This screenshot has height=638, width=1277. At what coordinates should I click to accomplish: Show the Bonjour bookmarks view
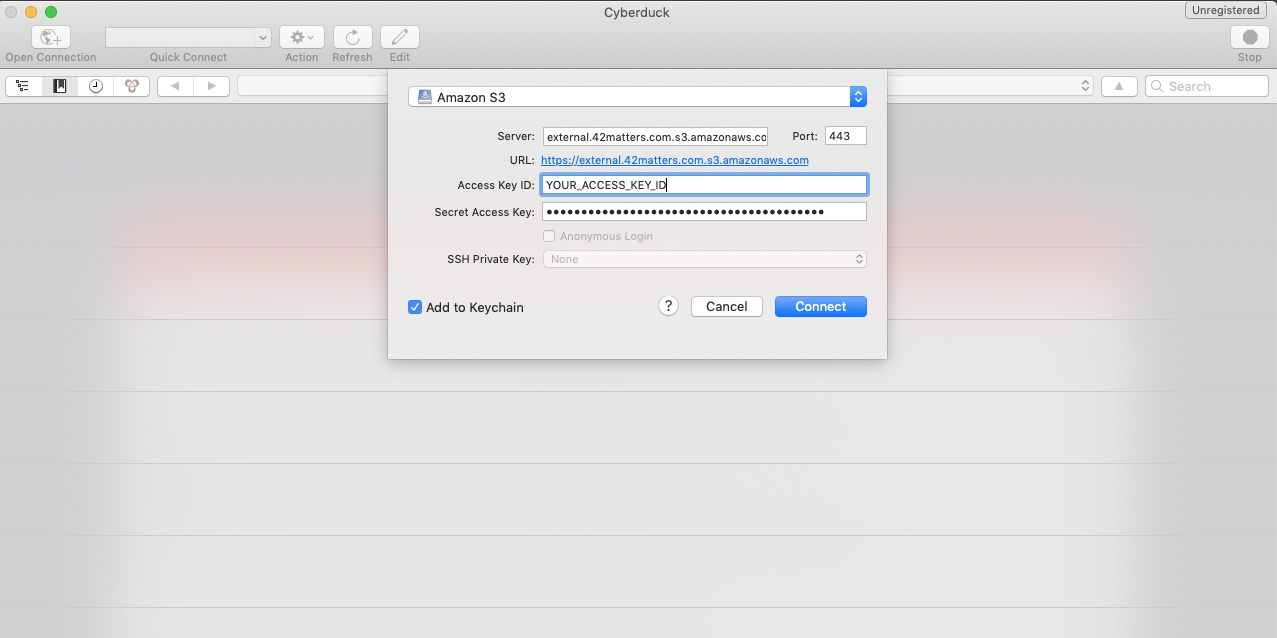coord(131,86)
